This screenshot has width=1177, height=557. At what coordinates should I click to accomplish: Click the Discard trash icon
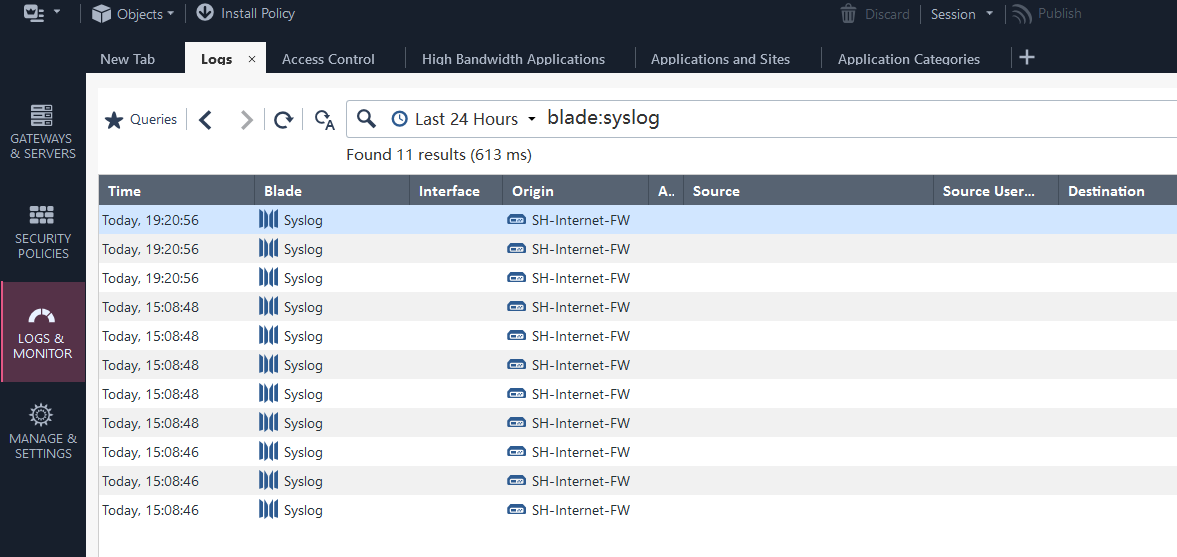[x=848, y=14]
